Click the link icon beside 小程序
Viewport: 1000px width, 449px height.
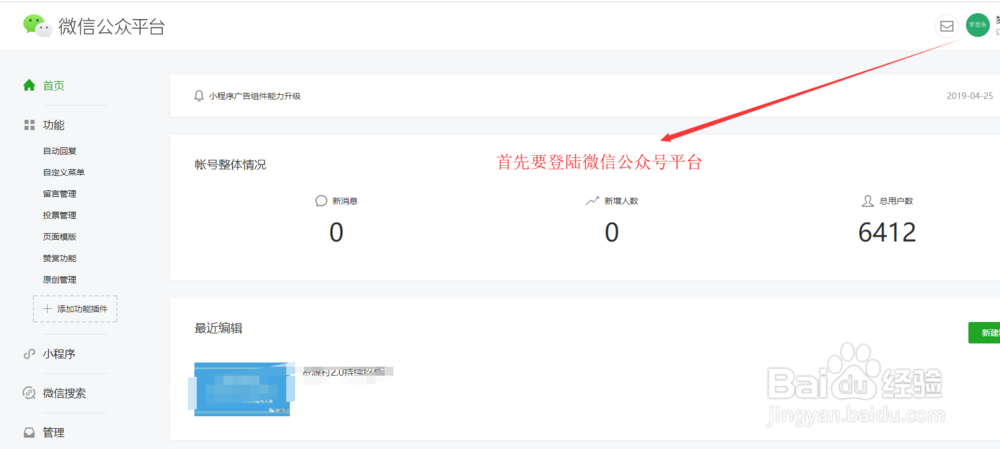pos(29,354)
